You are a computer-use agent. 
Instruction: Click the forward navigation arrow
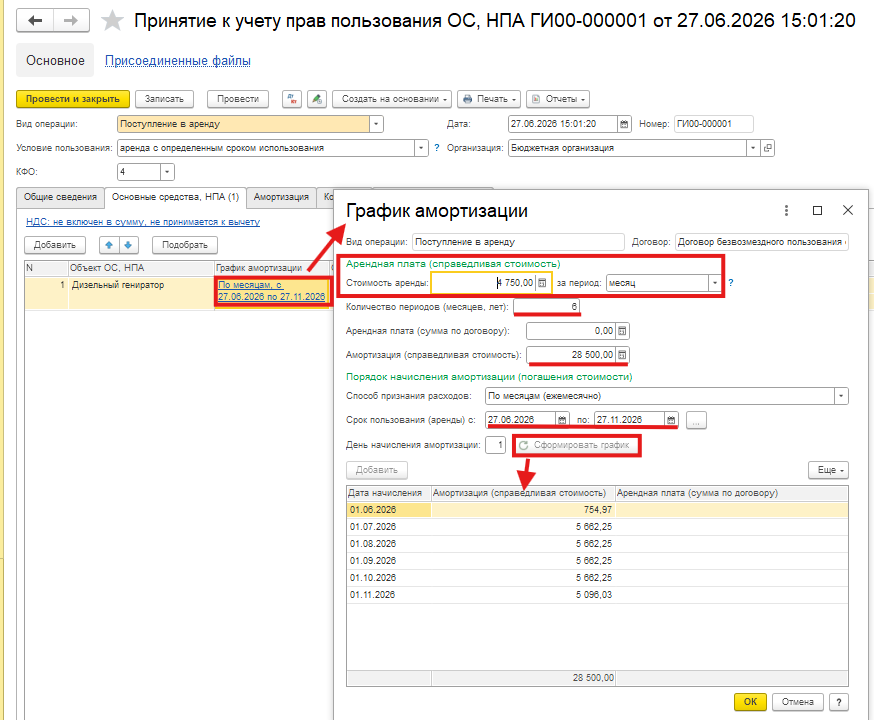click(x=71, y=21)
